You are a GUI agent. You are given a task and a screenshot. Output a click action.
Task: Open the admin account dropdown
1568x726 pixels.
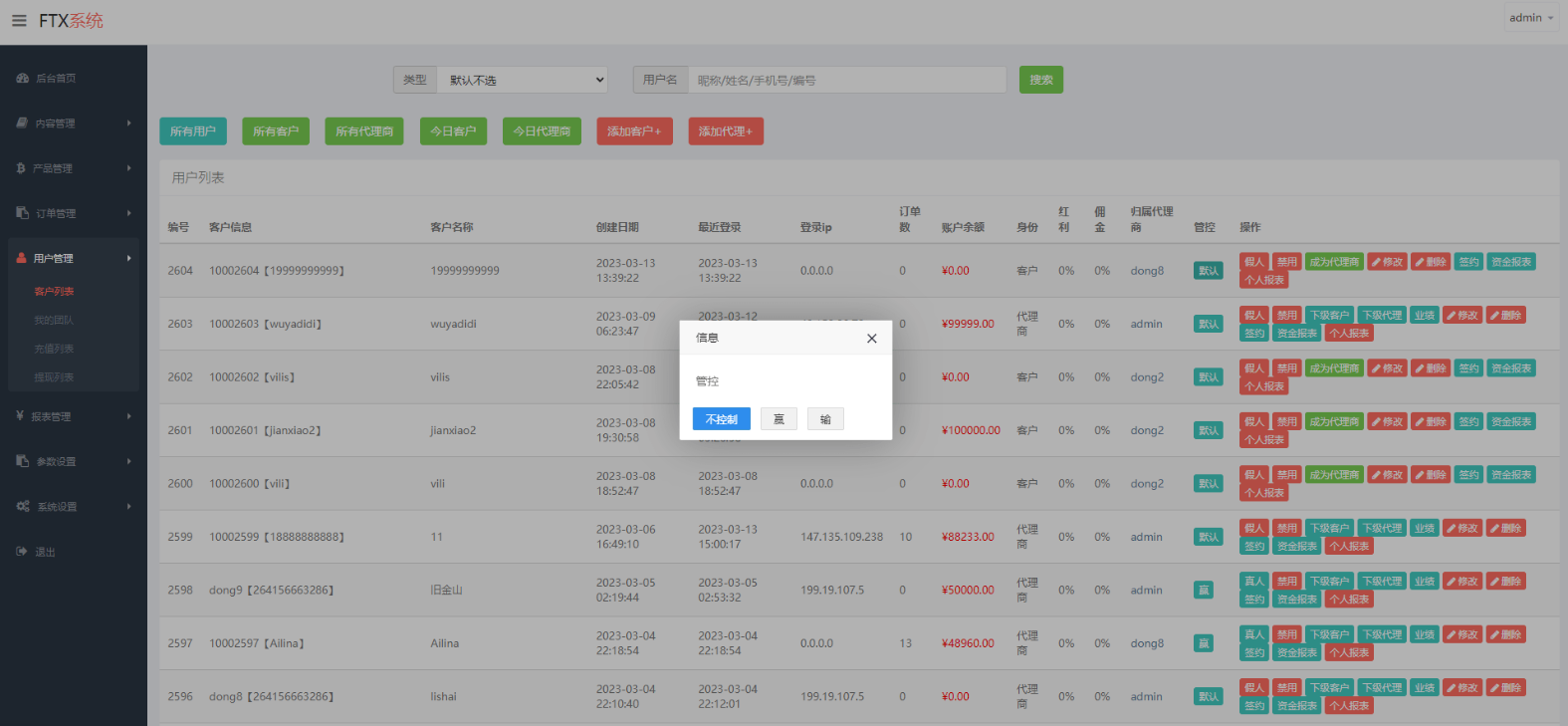(1531, 18)
